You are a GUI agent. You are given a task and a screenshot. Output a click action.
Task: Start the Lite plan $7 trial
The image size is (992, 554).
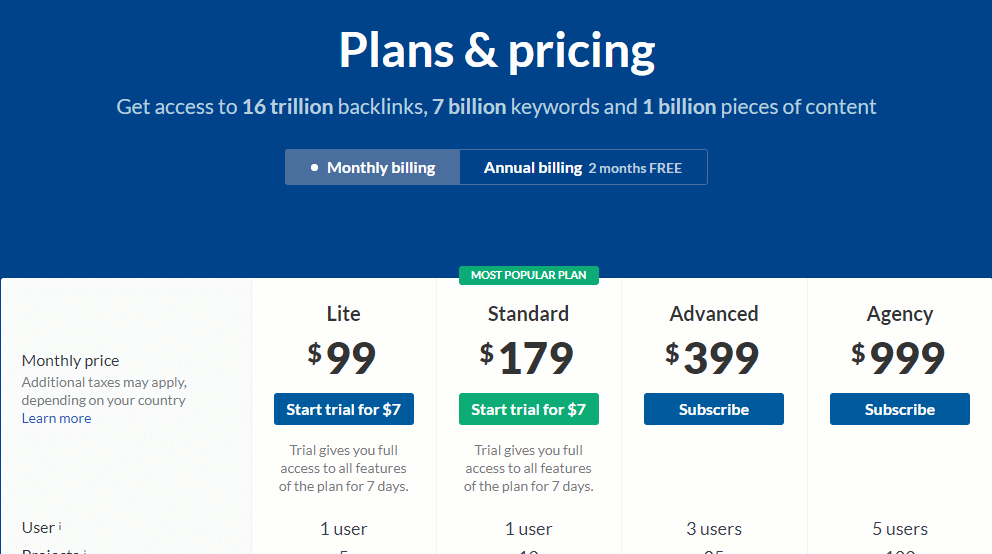(344, 409)
